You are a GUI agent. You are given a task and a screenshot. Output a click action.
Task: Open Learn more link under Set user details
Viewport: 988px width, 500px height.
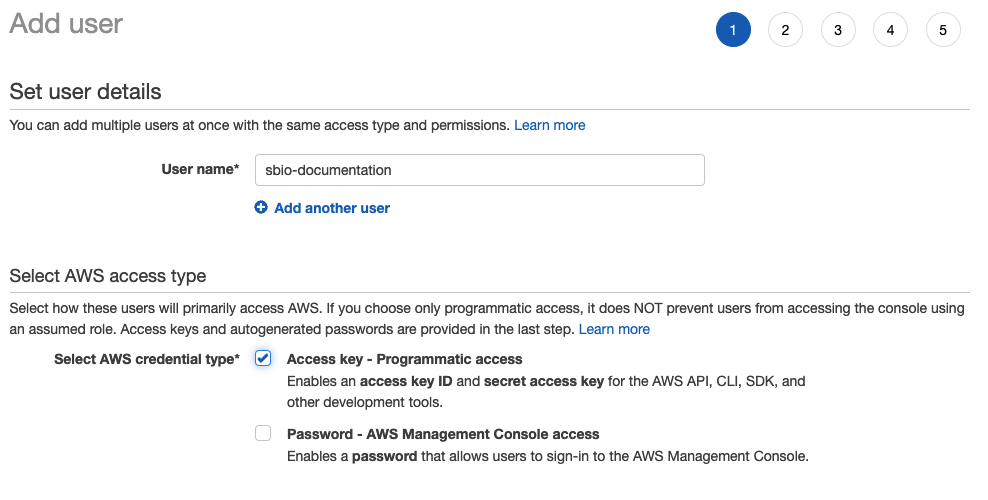549,125
